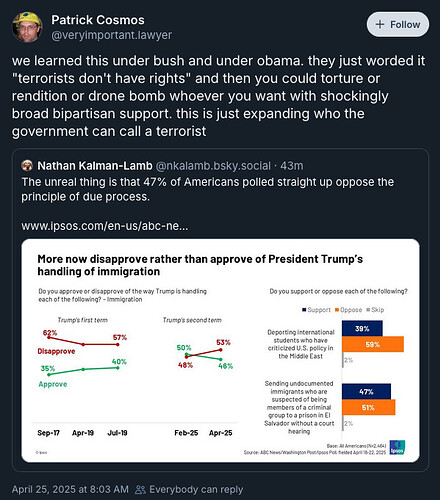Image resolution: width=440 pixels, height=500 pixels.
Task: Open the 43m timestamp on quoted post
Action: [292, 166]
